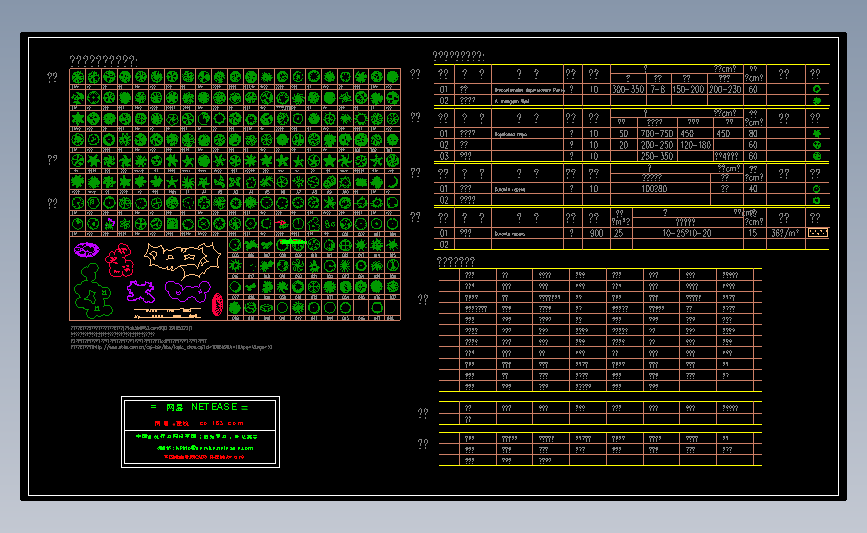
Task: Click the purple wavy cloud outline
Action: pos(188,291)
